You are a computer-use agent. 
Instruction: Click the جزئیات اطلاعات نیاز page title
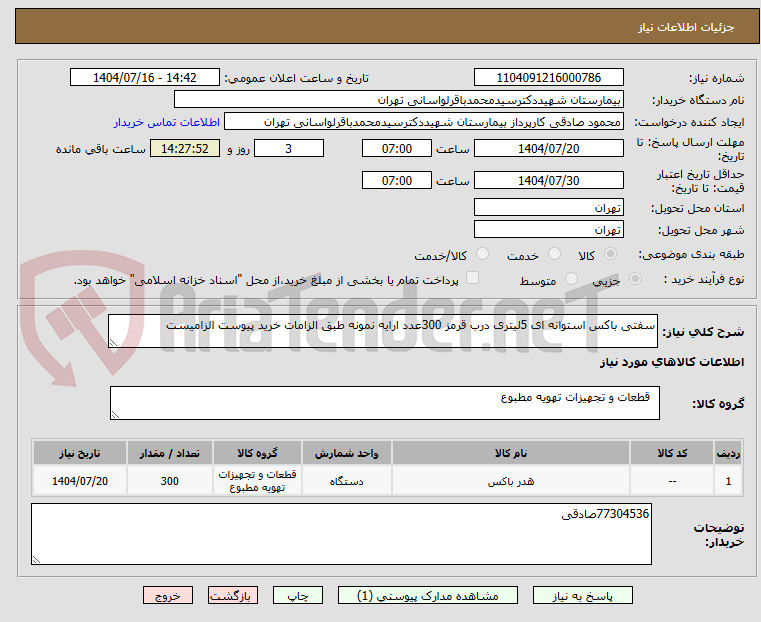[x=686, y=27]
